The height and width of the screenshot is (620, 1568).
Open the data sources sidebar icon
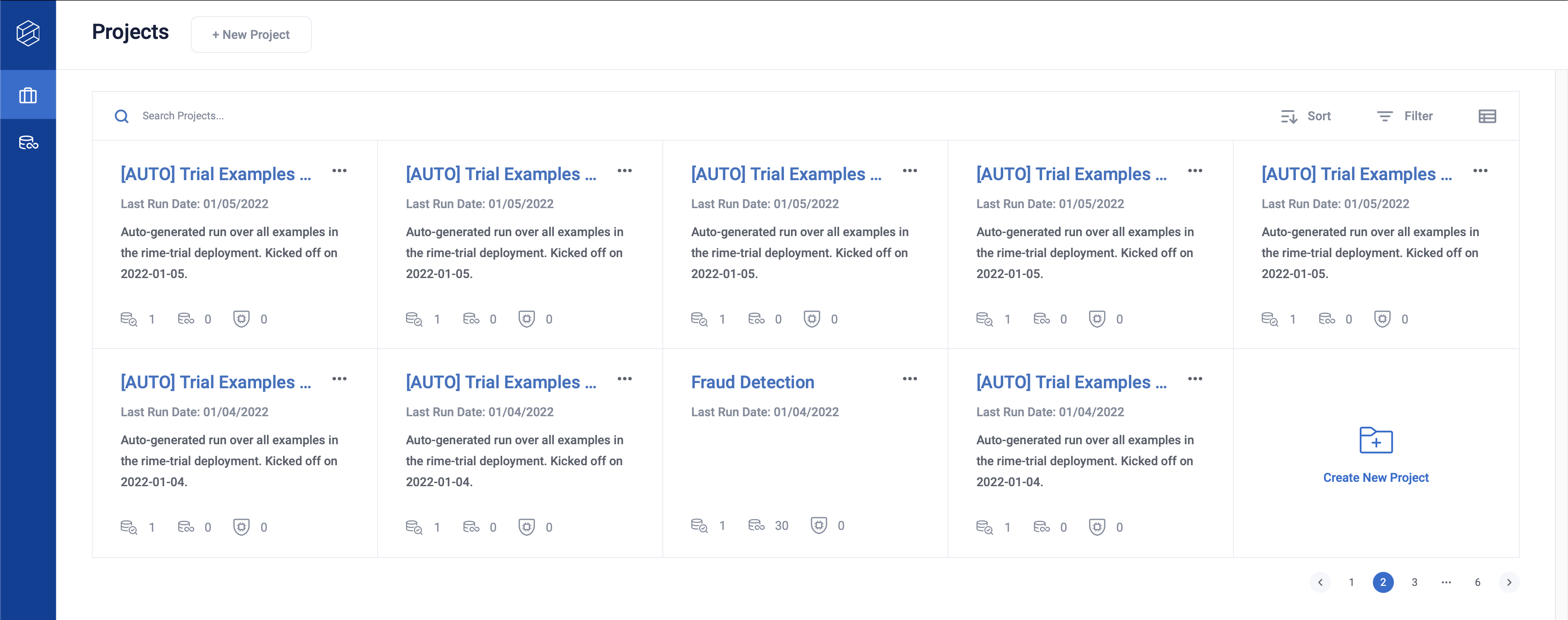click(x=28, y=143)
